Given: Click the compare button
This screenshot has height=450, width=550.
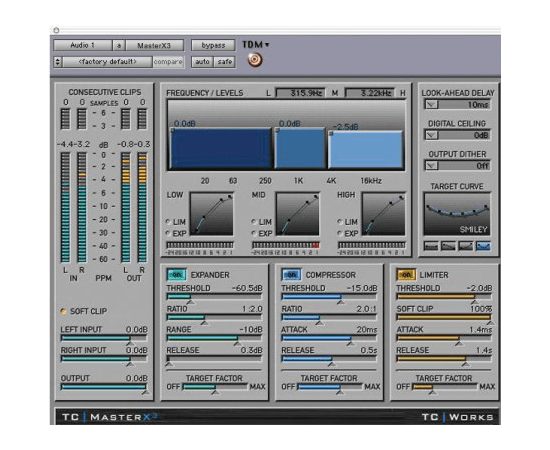Looking at the screenshot, I should coord(168,62).
